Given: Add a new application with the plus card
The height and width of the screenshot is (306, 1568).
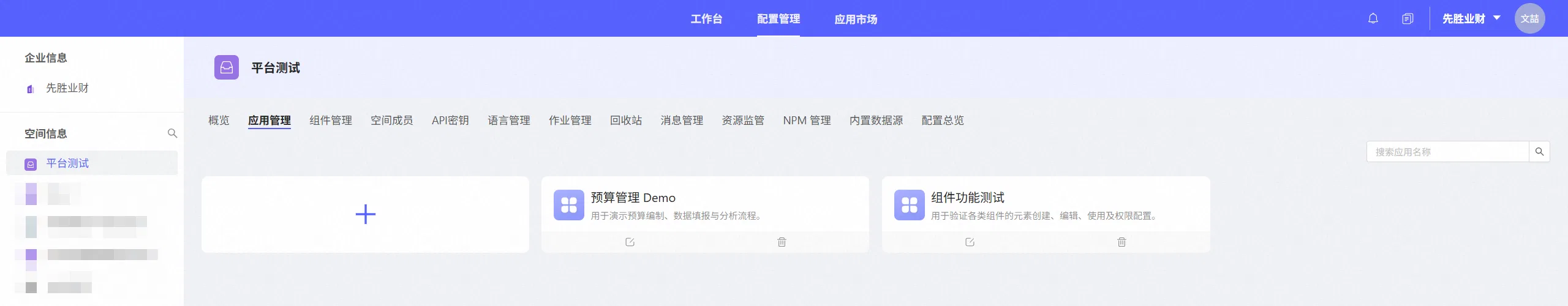Looking at the screenshot, I should tap(365, 214).
